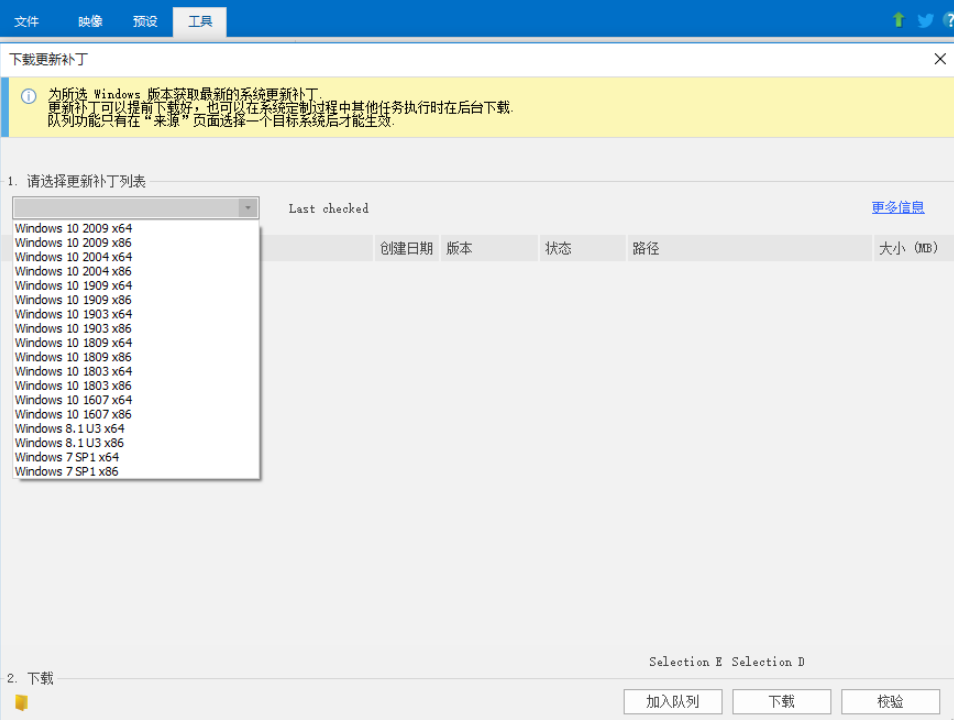This screenshot has width=954, height=720.
Task: Close the 下载更新补丁 panel
Action: tap(940, 59)
